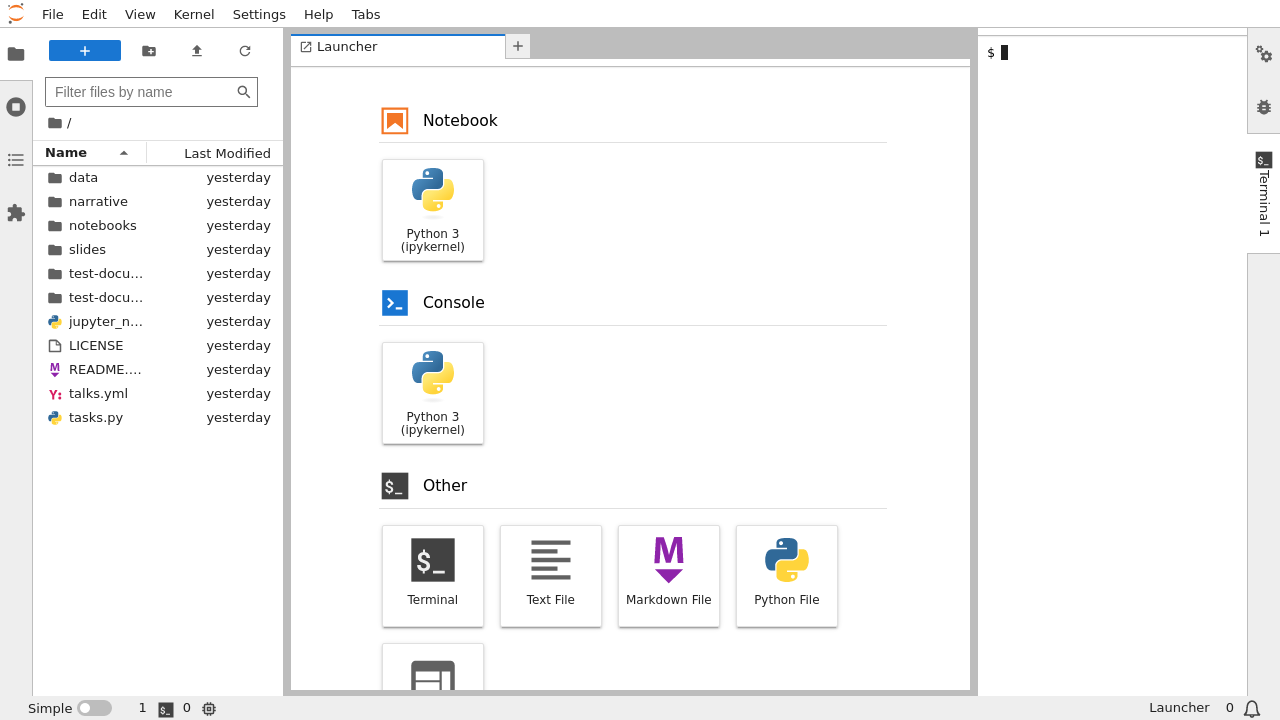This screenshot has height=720, width=1280.
Task: Open the notifications bell icon
Action: (x=1252, y=708)
